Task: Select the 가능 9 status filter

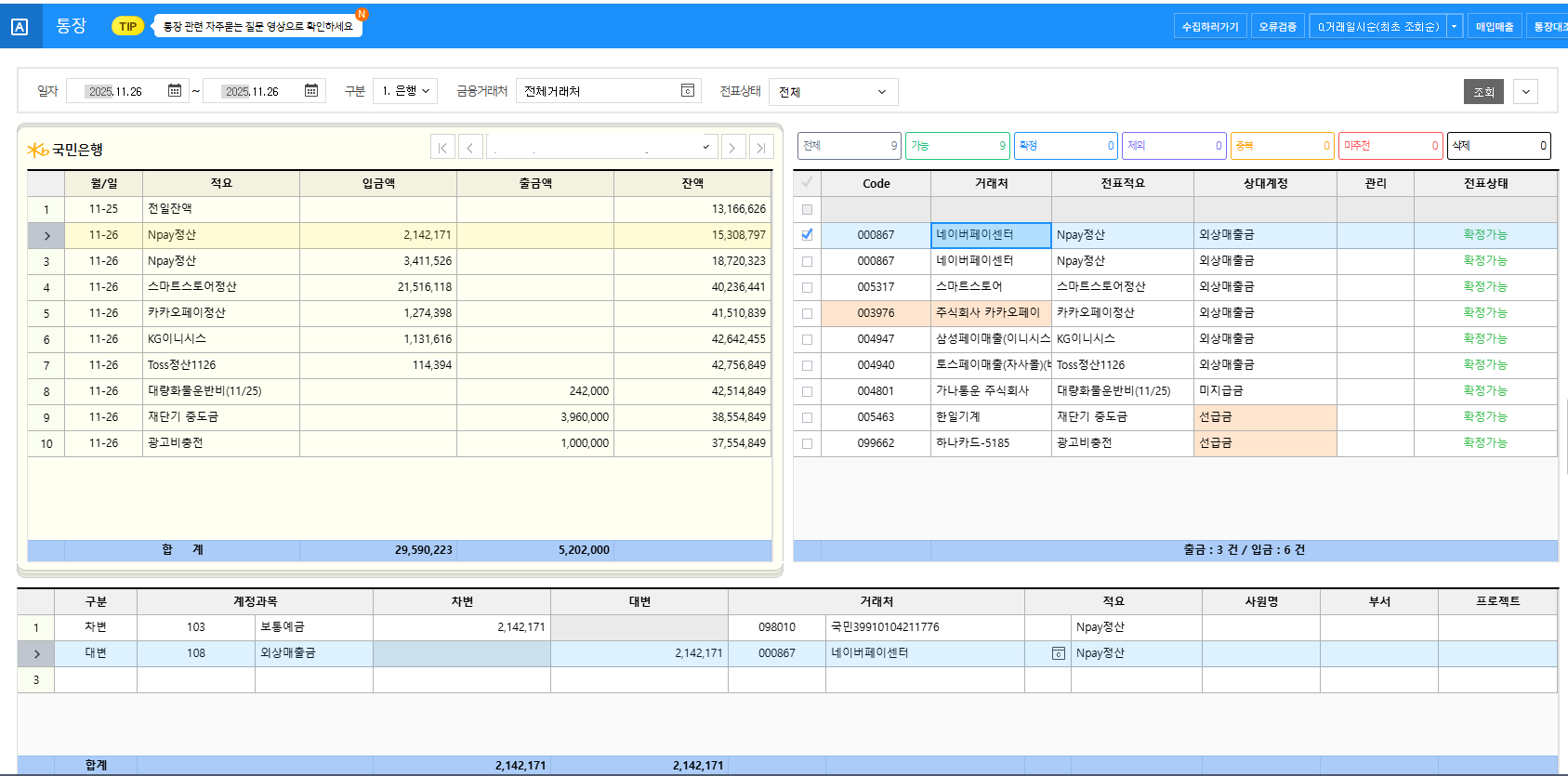Action: click(x=957, y=146)
